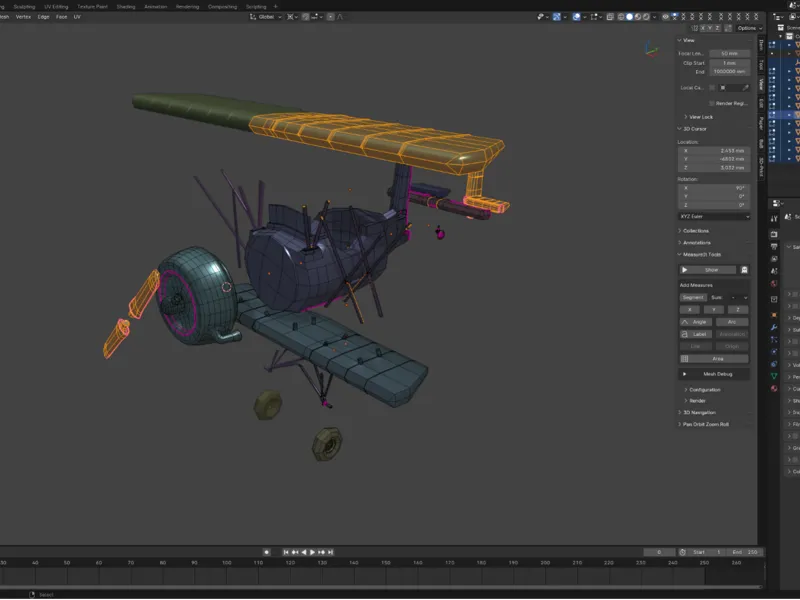
Task: Edit the Focal Length 50 mm field
Action: point(730,54)
